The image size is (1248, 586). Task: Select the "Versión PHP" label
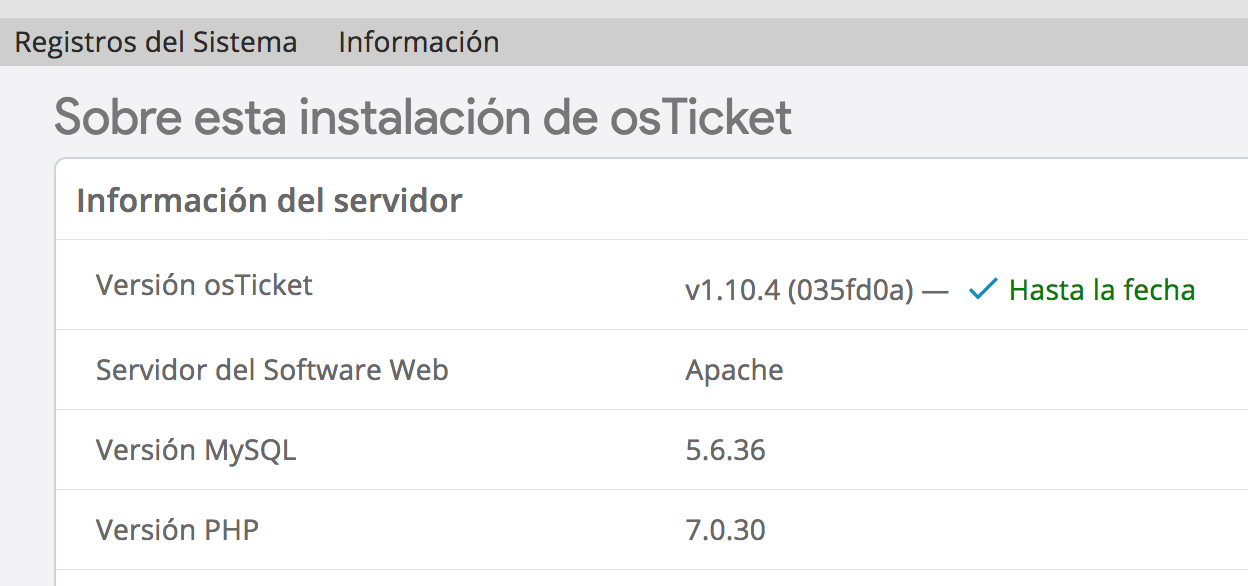click(x=177, y=530)
